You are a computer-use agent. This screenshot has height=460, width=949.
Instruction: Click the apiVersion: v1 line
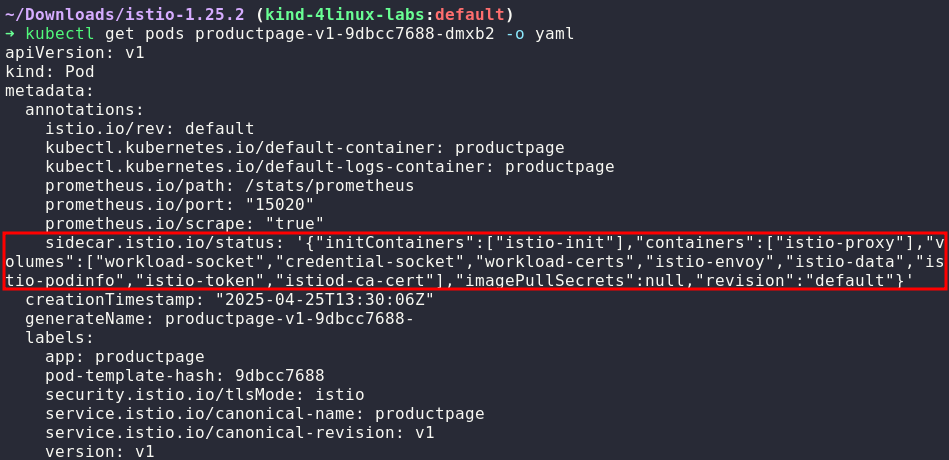(x=75, y=53)
